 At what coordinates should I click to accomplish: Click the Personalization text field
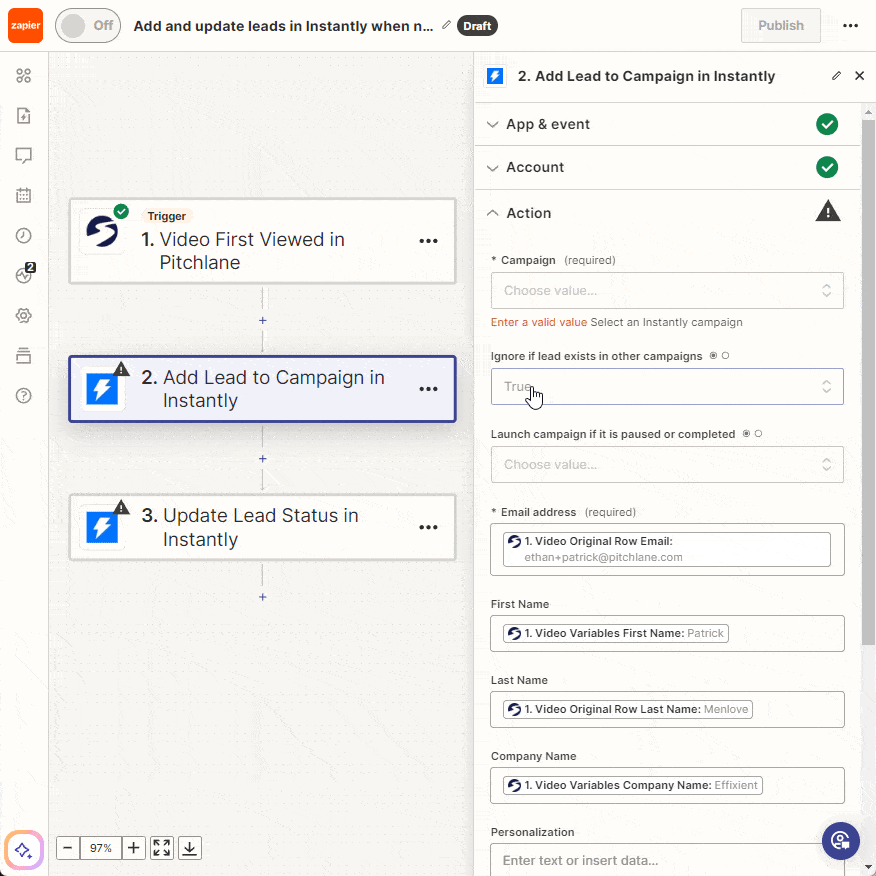point(667,860)
